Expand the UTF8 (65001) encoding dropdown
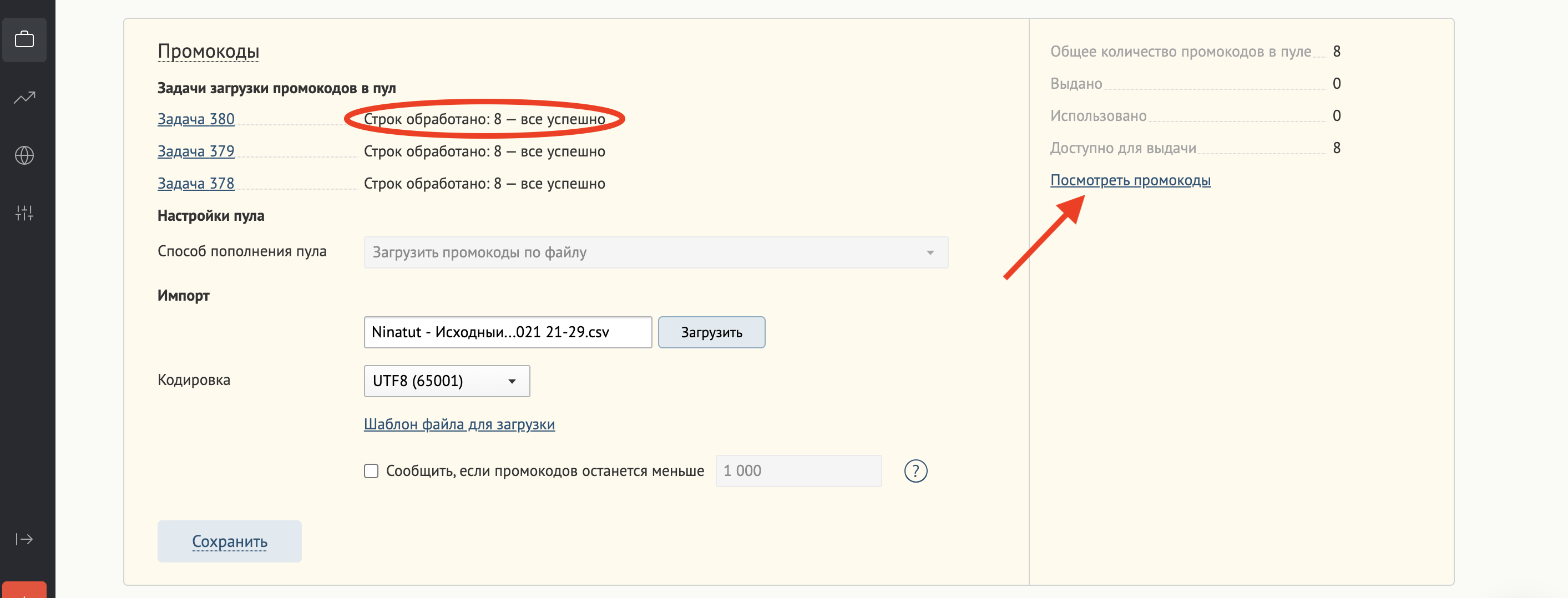The width and height of the screenshot is (1568, 598). [447, 381]
